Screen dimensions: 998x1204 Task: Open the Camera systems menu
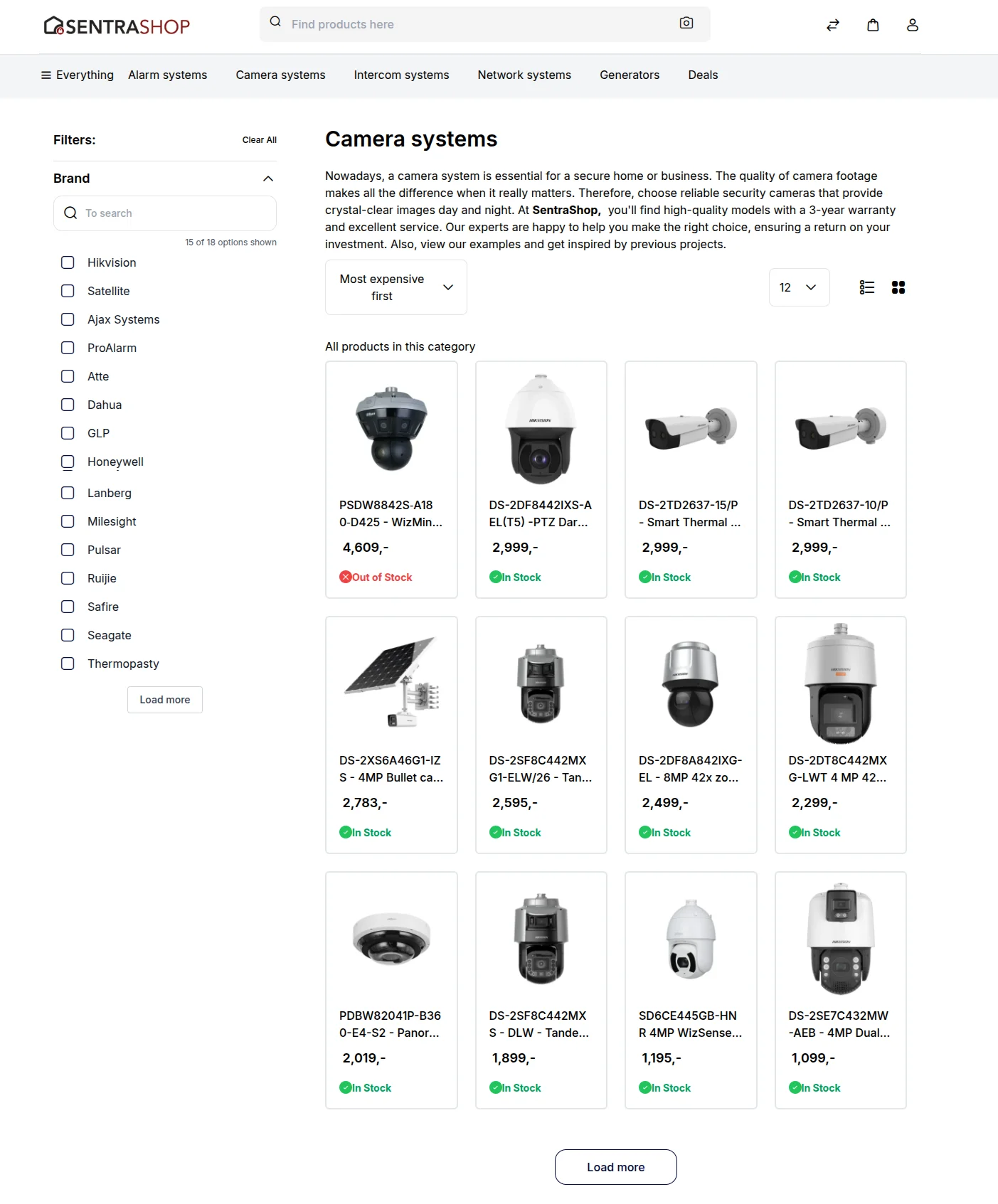pyautogui.click(x=280, y=75)
